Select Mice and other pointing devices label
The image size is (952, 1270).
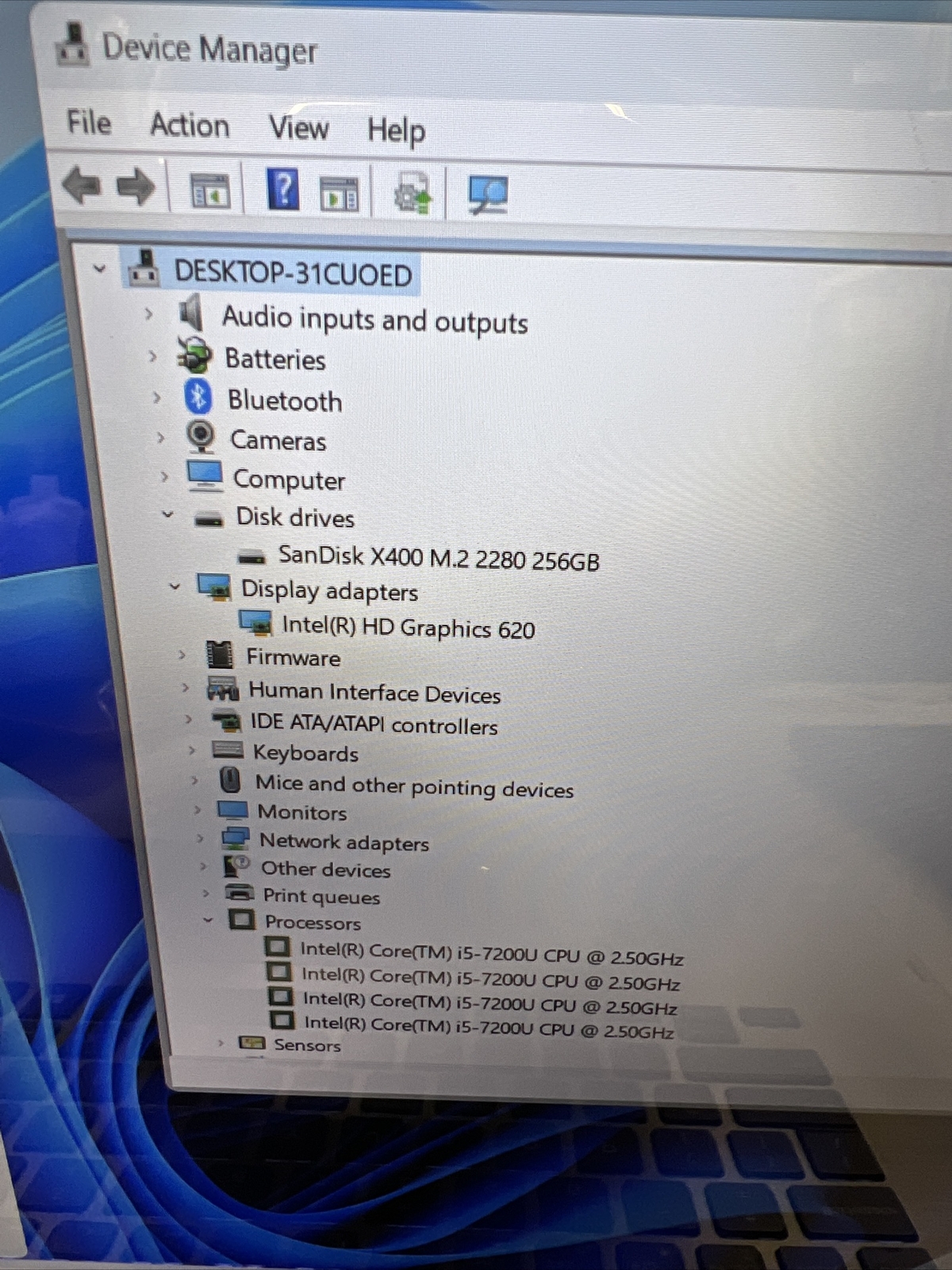pos(414,786)
